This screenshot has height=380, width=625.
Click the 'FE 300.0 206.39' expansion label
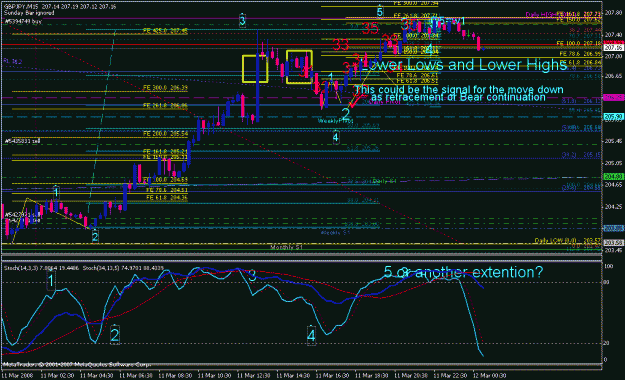165,88
